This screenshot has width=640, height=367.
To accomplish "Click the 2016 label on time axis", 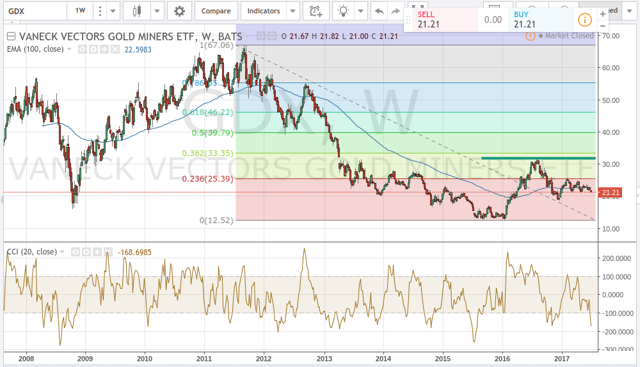I will point(502,358).
